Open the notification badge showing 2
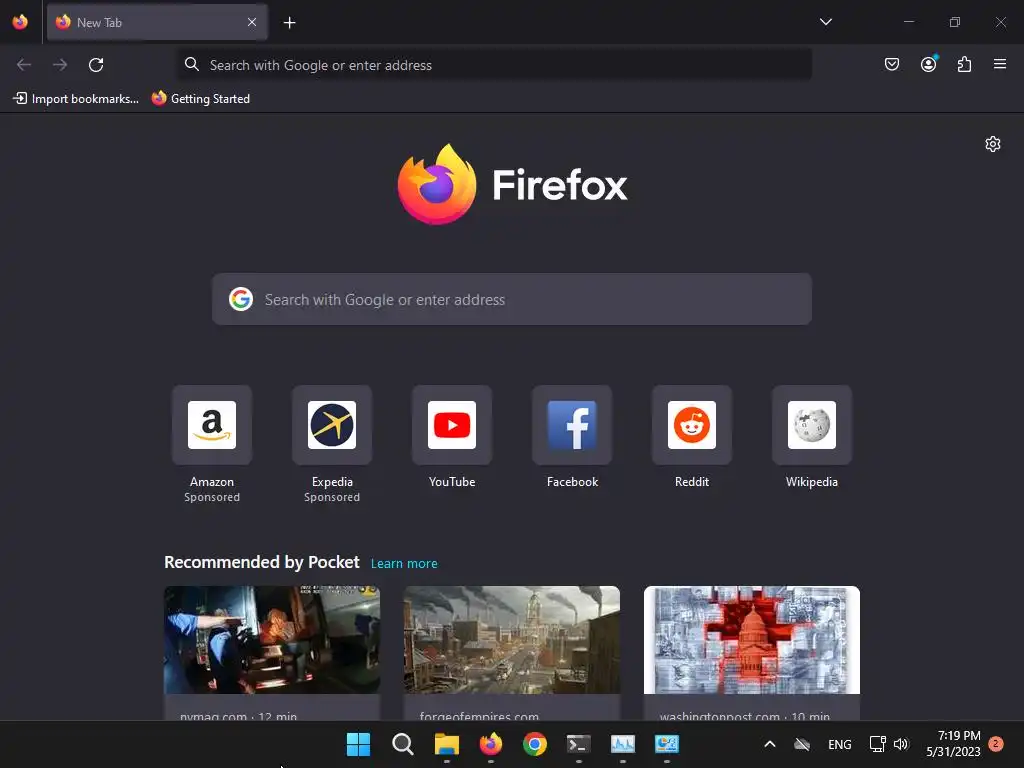The image size is (1024, 768). pyautogui.click(x=996, y=744)
